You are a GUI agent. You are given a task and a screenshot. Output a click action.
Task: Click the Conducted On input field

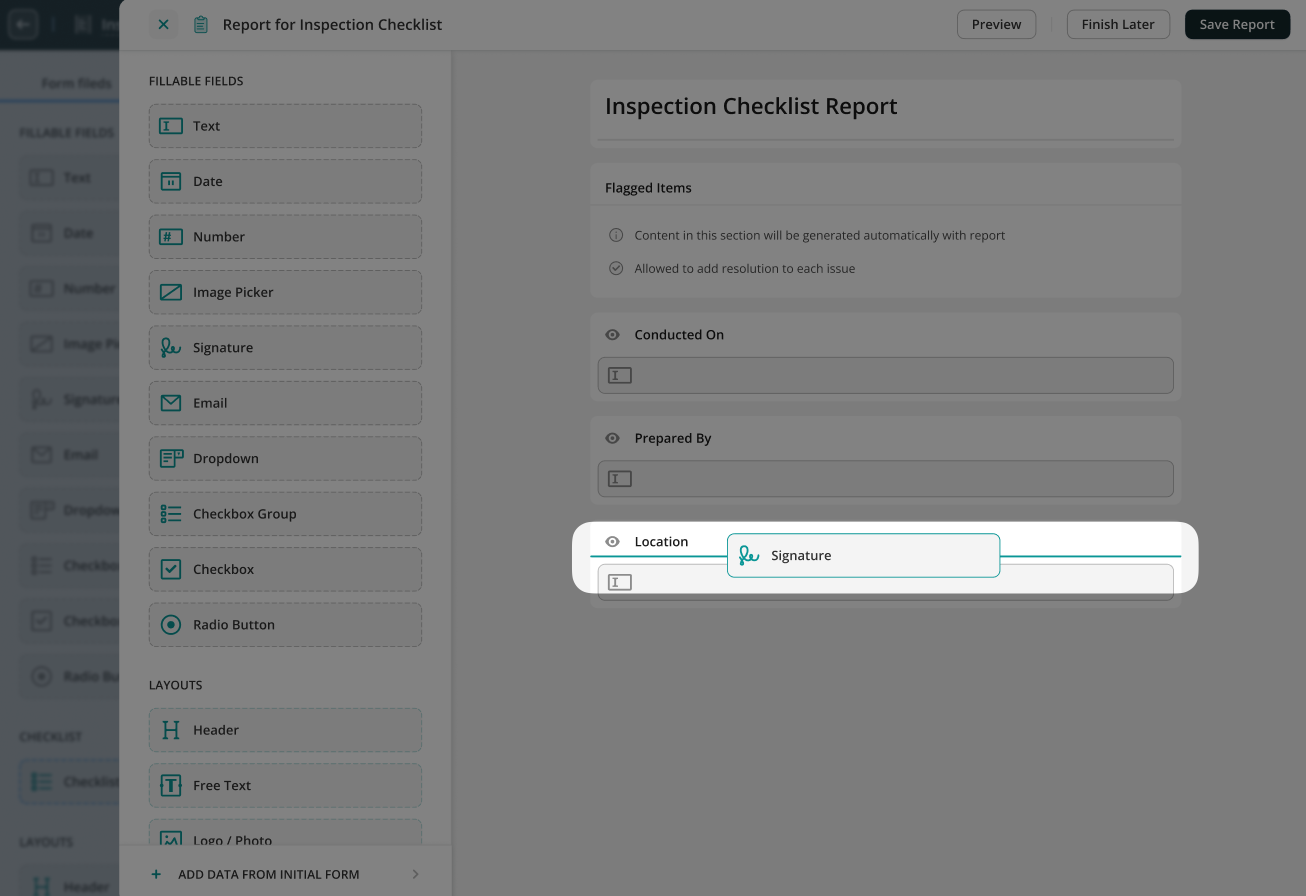click(885, 376)
